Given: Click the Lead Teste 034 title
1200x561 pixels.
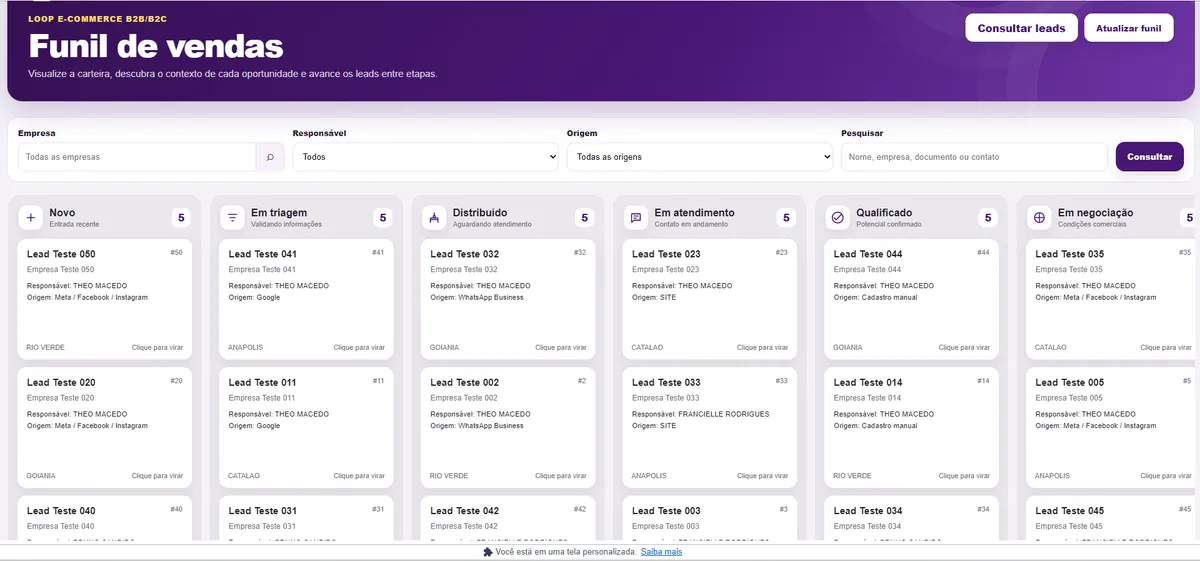Looking at the screenshot, I should coord(868,511).
